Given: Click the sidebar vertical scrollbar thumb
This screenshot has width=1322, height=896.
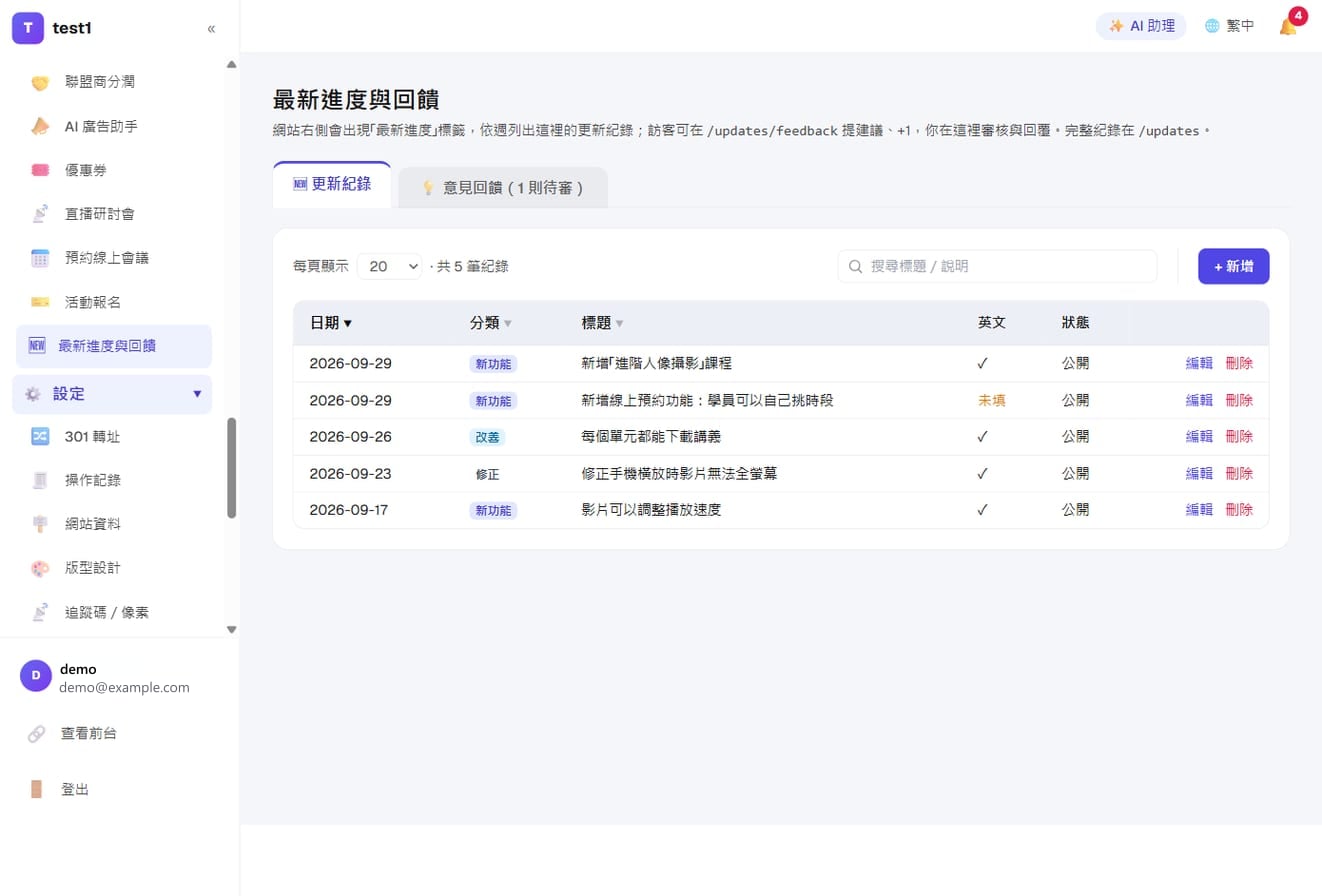Looking at the screenshot, I should pos(232,467).
